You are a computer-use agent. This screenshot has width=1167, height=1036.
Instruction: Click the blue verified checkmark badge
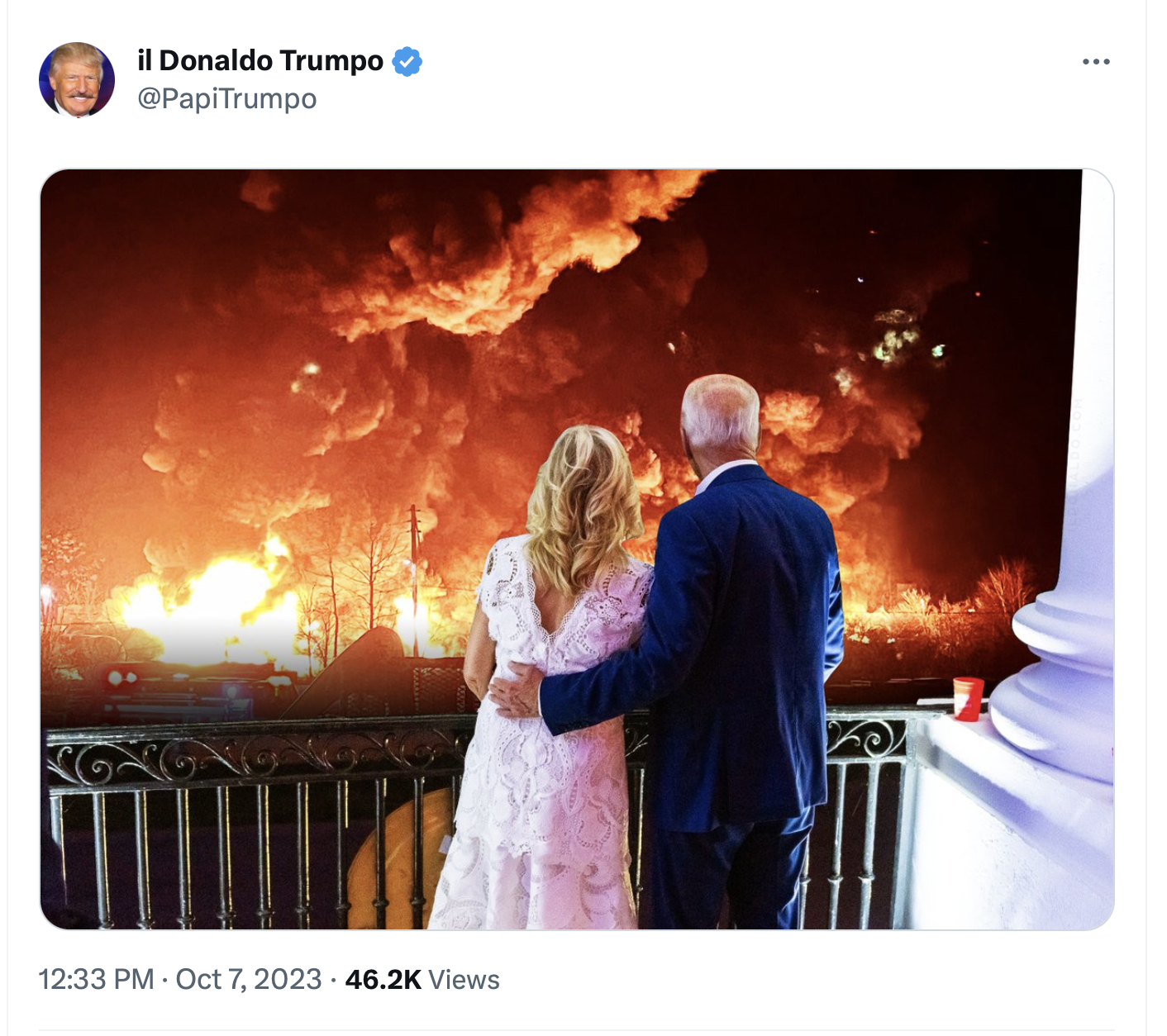pos(407,62)
